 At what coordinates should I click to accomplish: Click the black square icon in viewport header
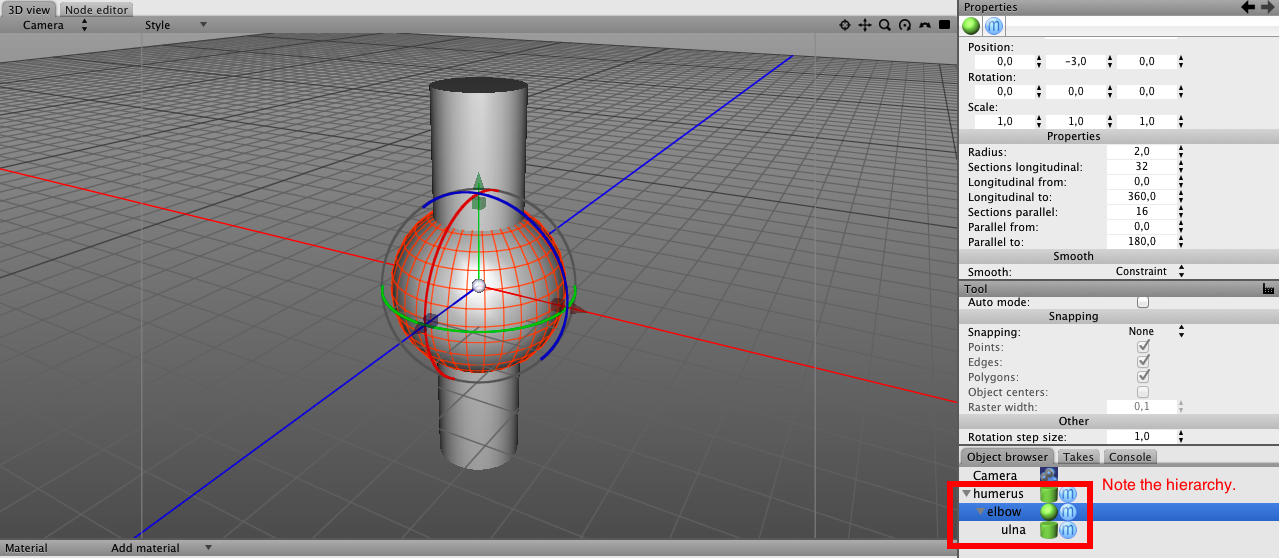pyautogui.click(x=945, y=25)
